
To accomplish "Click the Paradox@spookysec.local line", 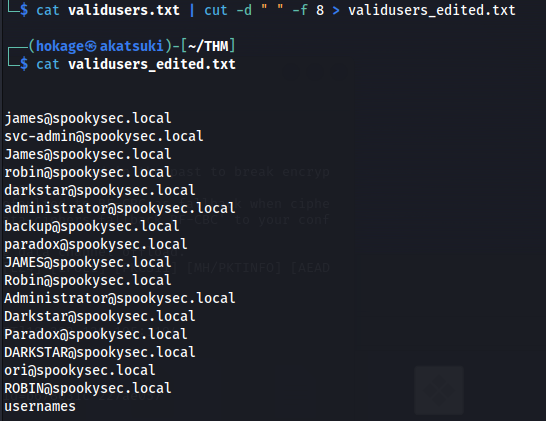I will (96, 335).
